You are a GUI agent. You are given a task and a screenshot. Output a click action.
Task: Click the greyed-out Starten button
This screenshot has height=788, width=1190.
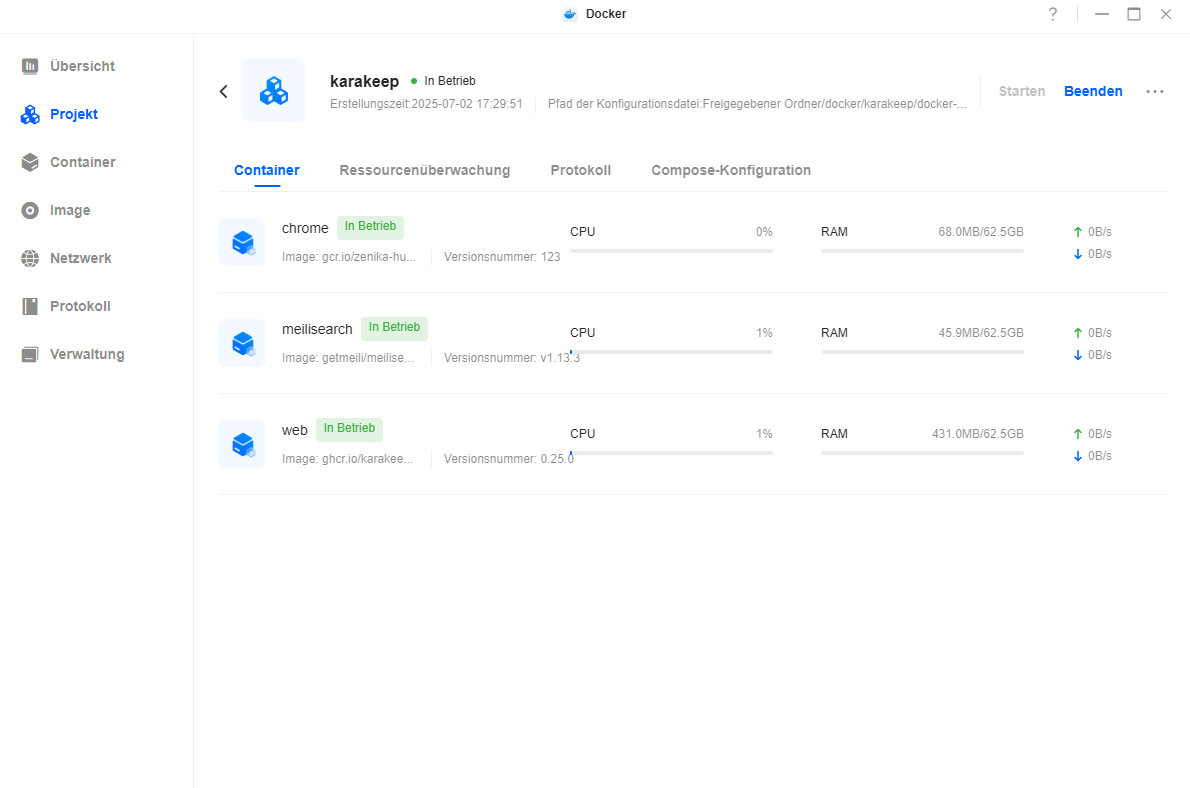1022,91
